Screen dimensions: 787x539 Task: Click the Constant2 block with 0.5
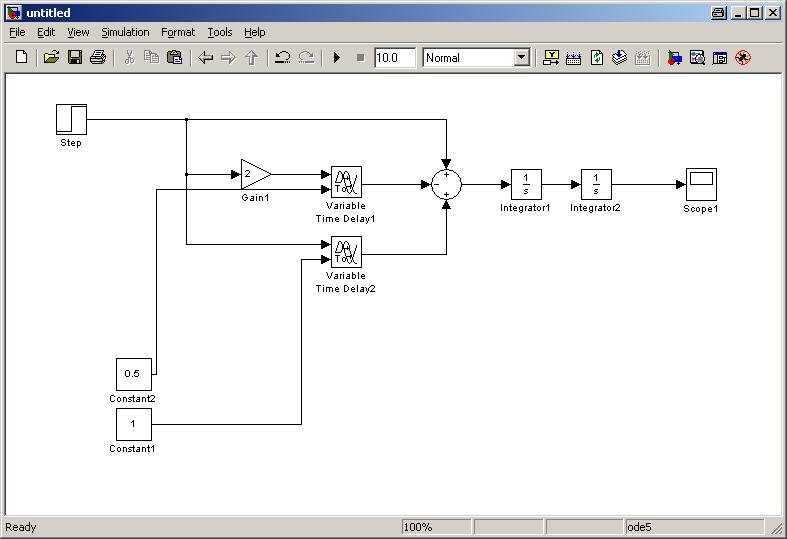pyautogui.click(x=133, y=374)
